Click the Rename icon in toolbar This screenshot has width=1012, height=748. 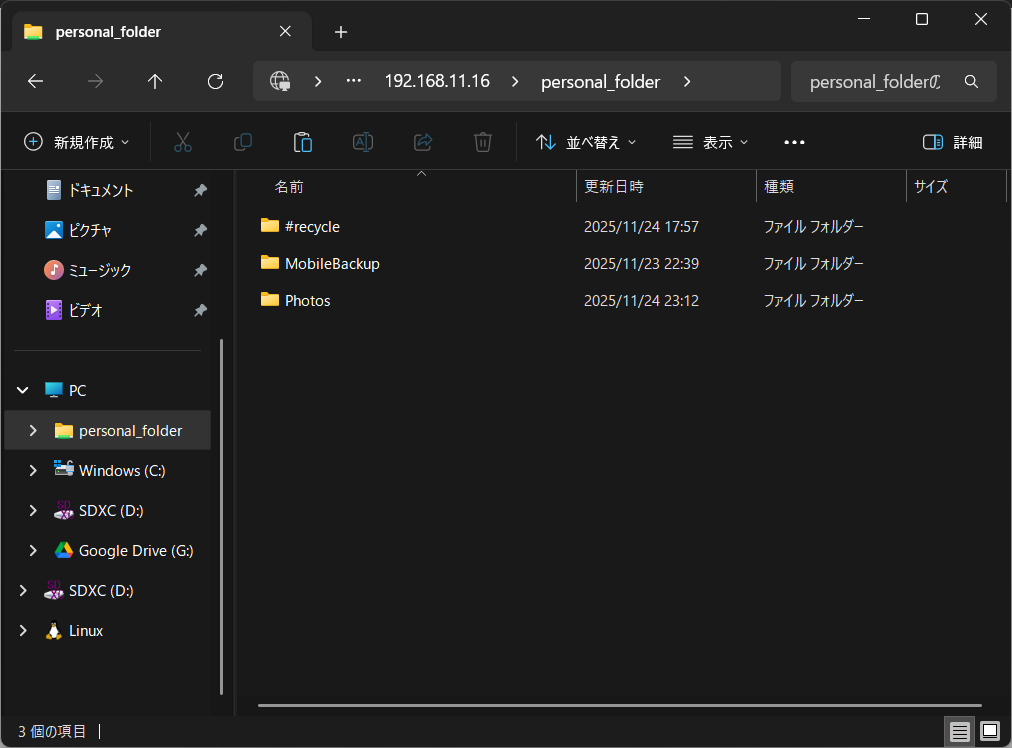pos(363,142)
